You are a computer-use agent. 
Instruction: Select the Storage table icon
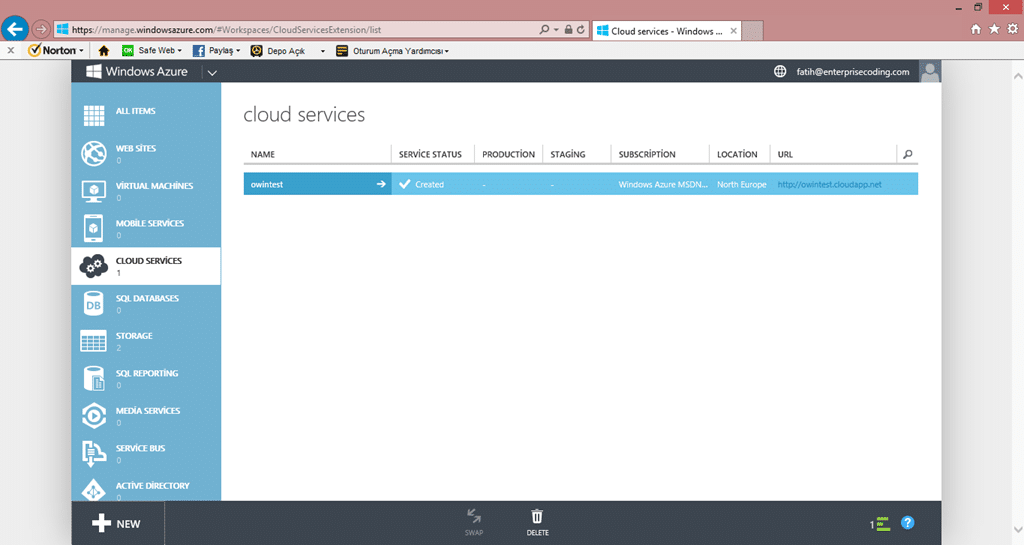click(93, 341)
